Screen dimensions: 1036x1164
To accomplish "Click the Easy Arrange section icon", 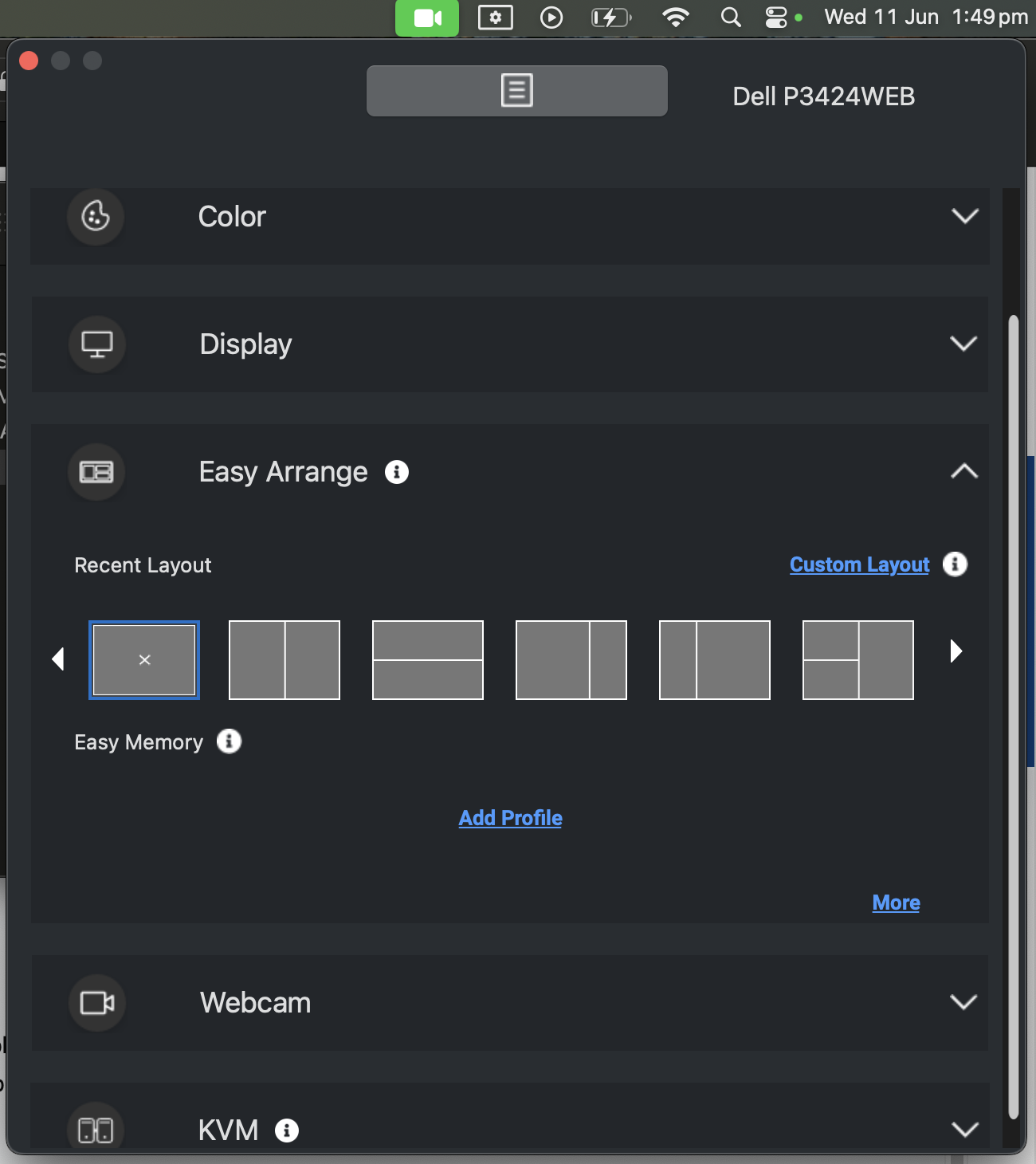I will [96, 472].
